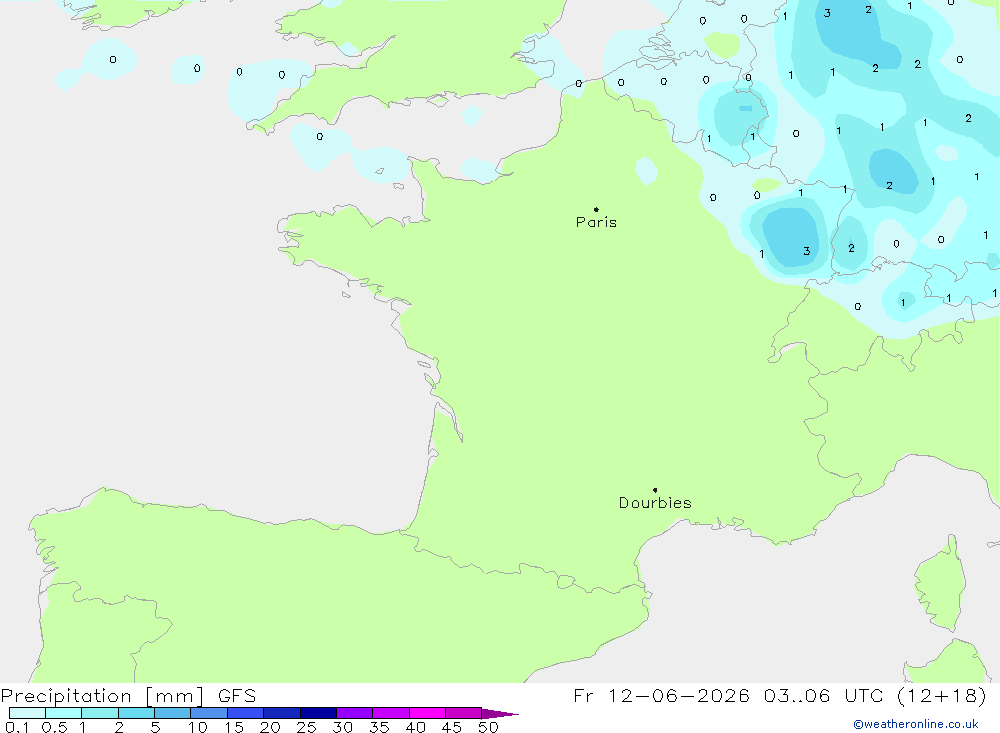
Task: Click the legend scale value '50'
Action: 488,727
